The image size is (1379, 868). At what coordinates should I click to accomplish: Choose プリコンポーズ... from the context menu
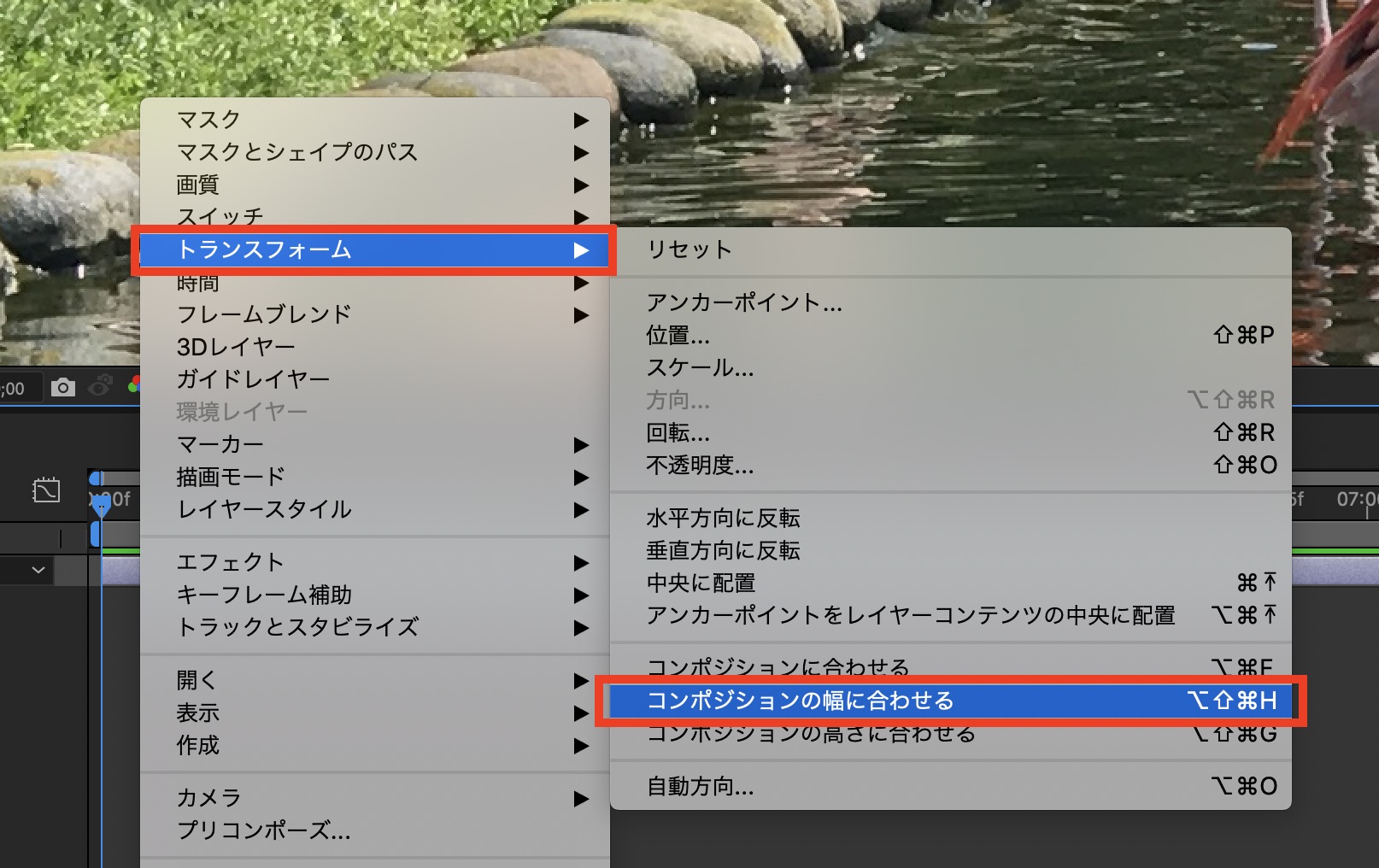[x=375, y=830]
